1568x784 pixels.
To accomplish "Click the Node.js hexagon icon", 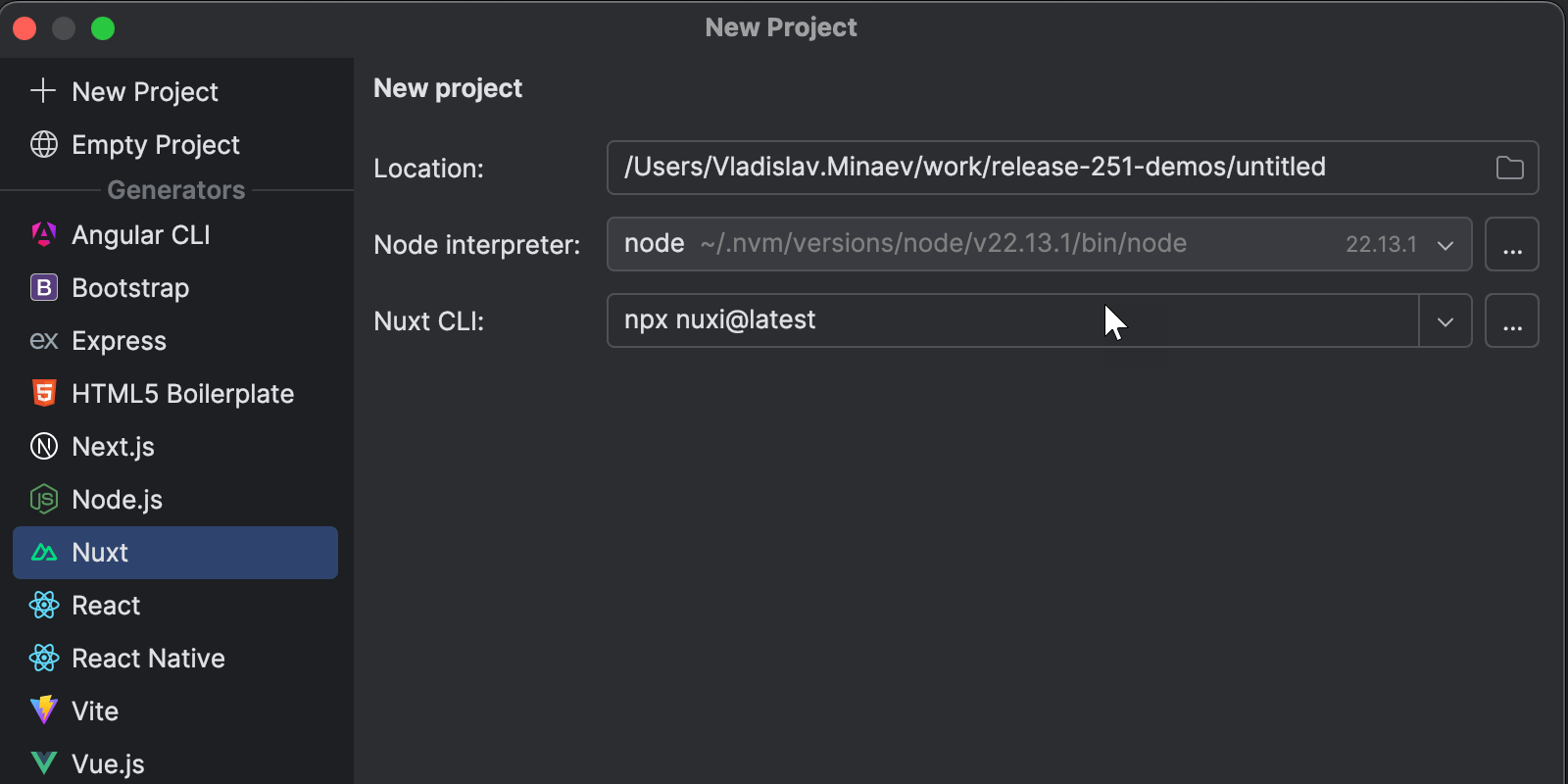I will click(44, 500).
